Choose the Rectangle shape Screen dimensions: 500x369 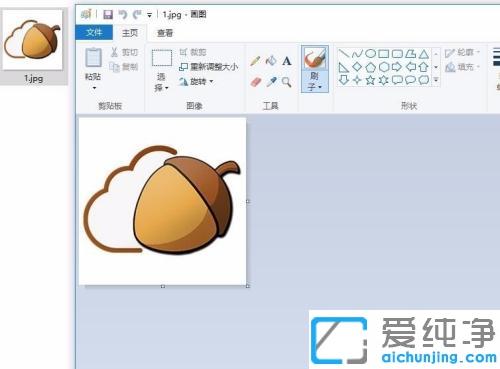pyautogui.click(x=384, y=54)
